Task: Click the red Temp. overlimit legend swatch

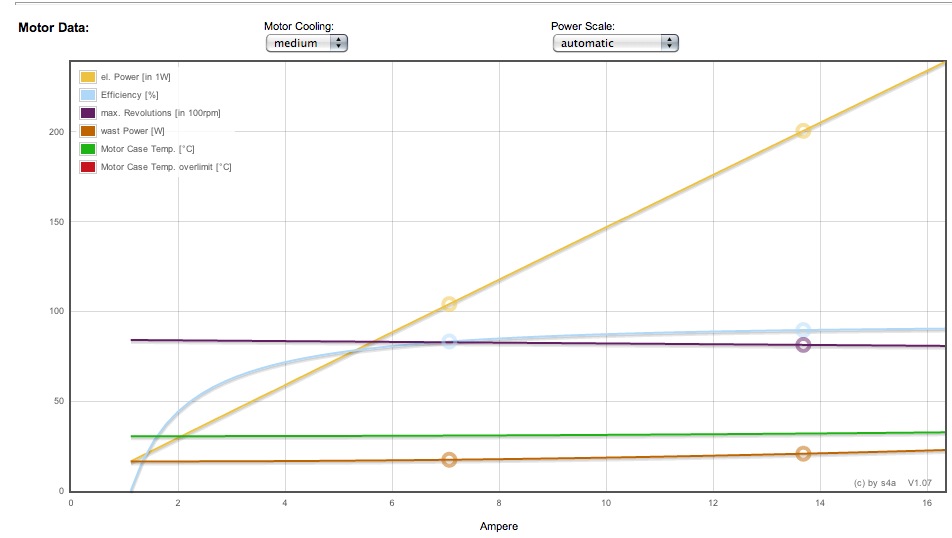Action: click(x=88, y=167)
